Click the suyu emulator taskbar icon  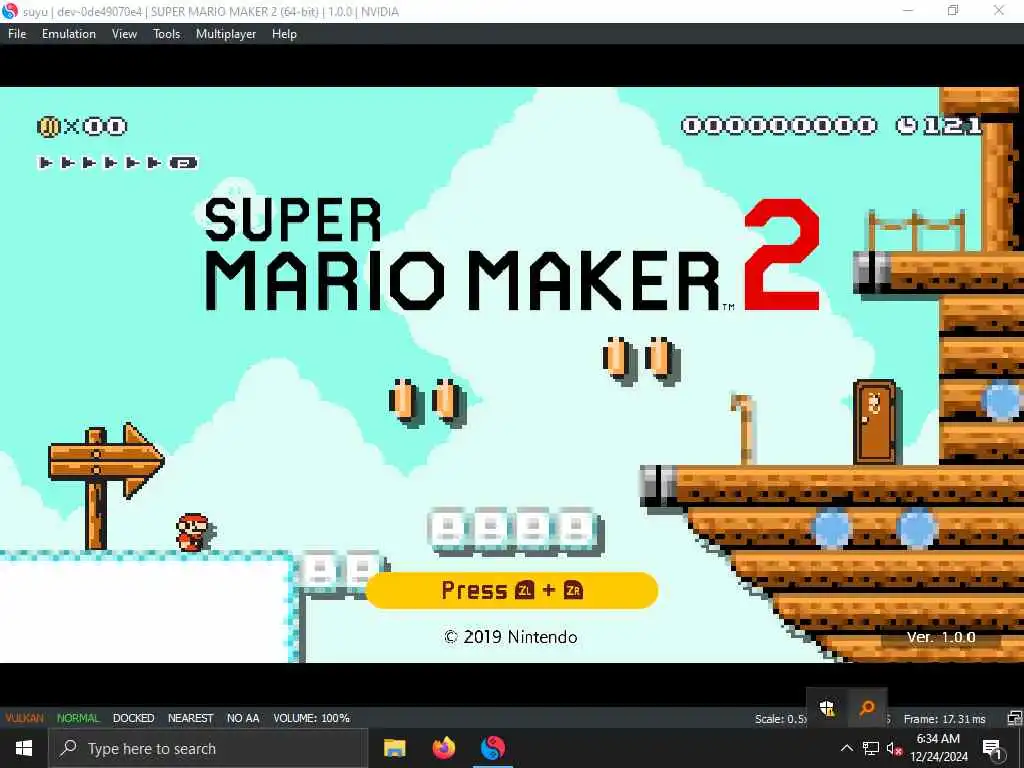coord(493,748)
